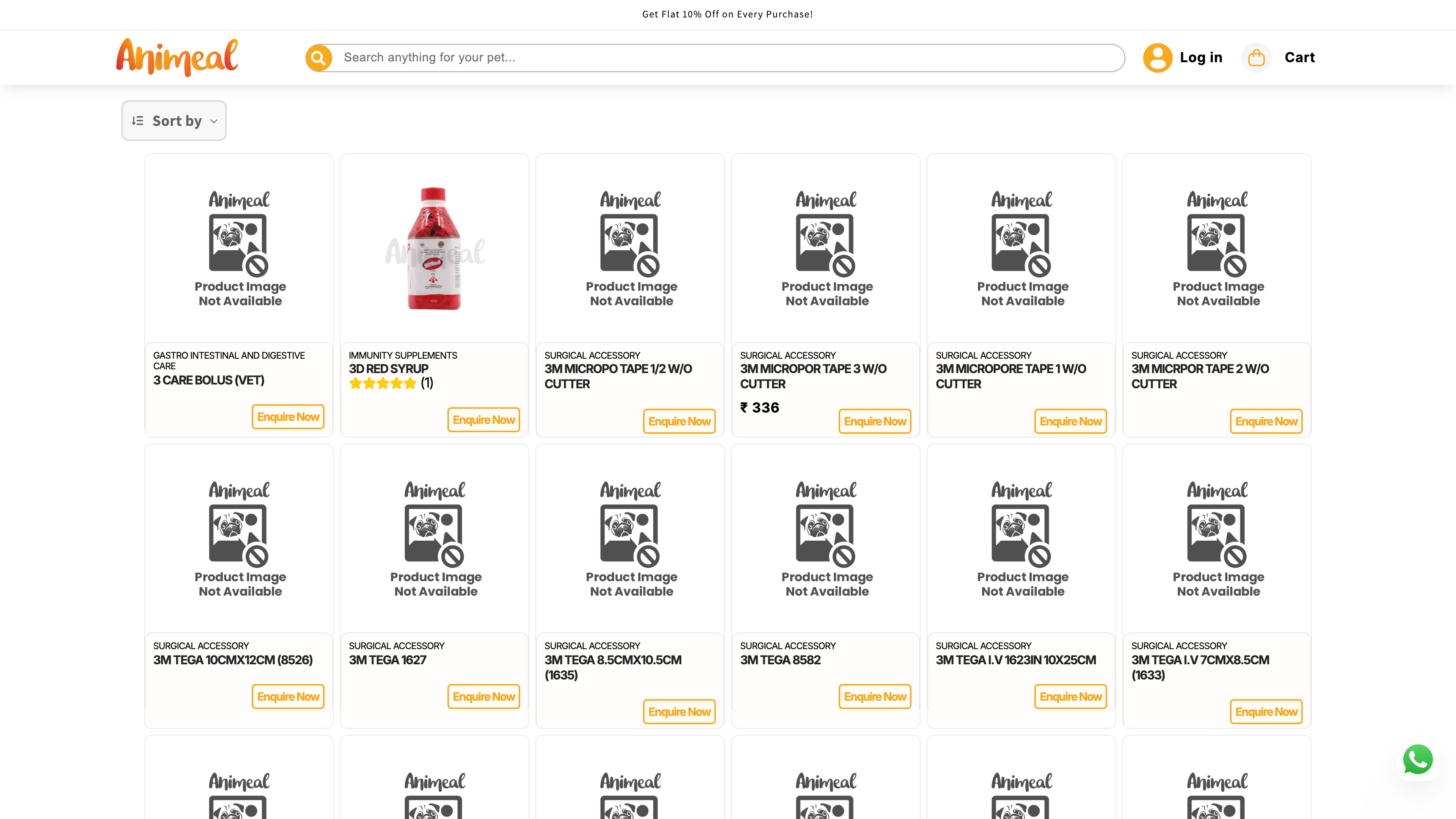Collapse the Sort by options arrow
Image resolution: width=1456 pixels, height=819 pixels.
click(213, 121)
